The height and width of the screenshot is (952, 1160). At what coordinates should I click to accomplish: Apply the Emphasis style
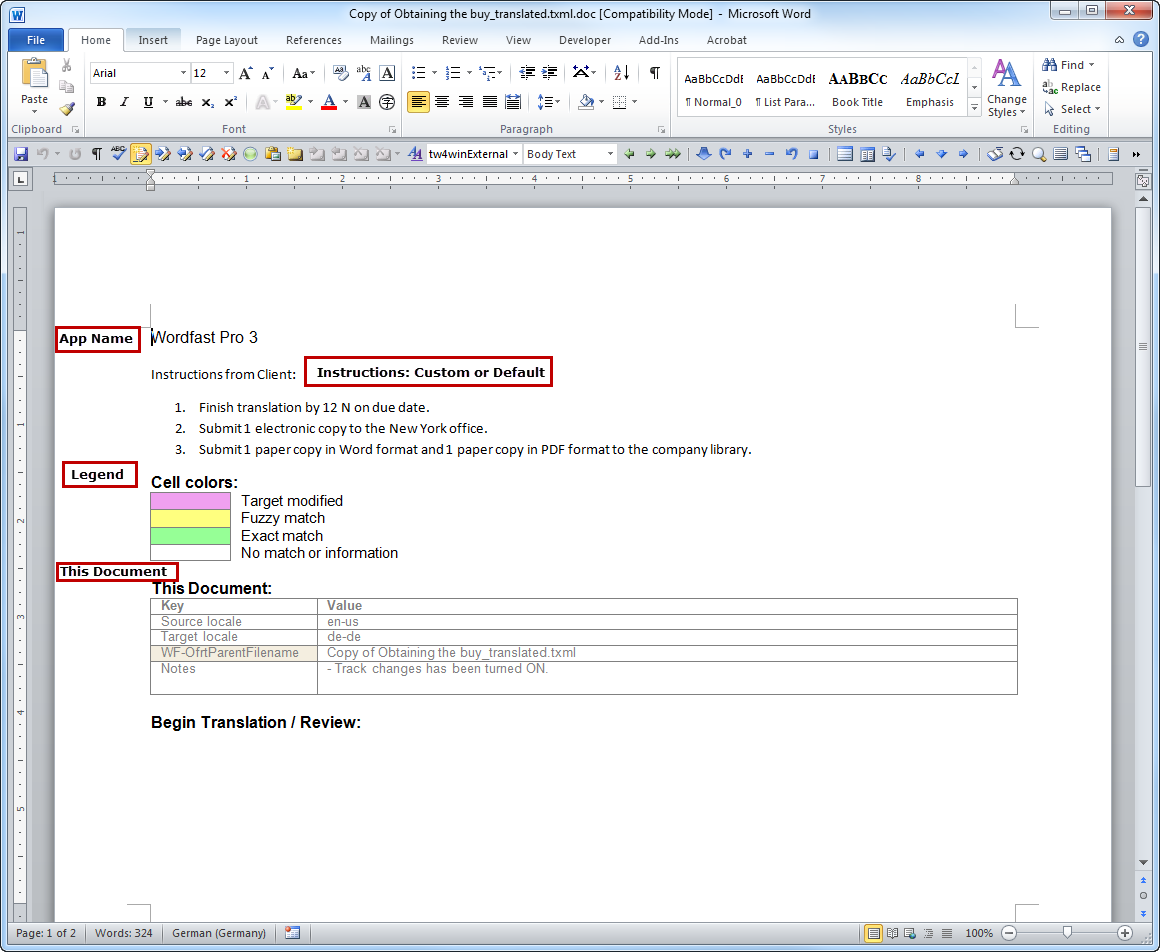(930, 88)
